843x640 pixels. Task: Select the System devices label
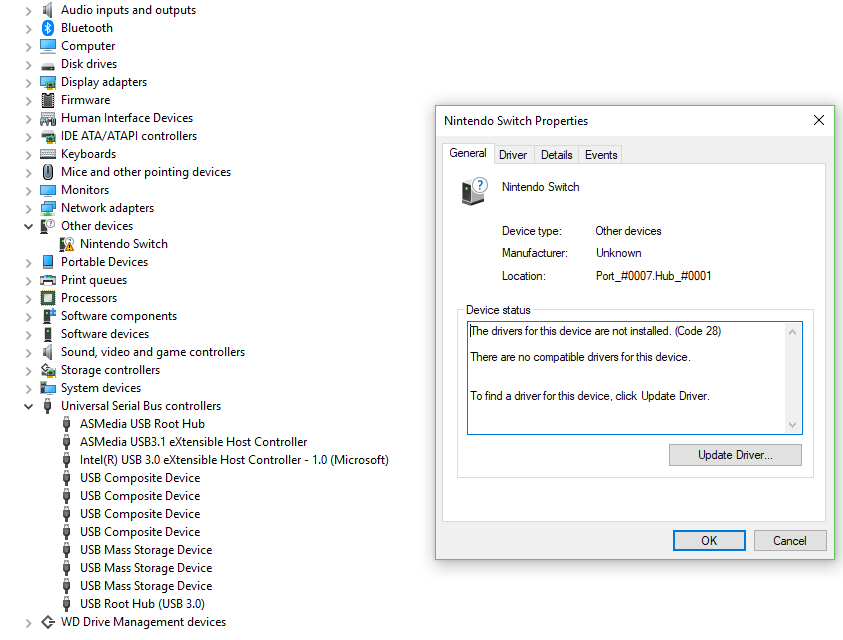(x=101, y=388)
